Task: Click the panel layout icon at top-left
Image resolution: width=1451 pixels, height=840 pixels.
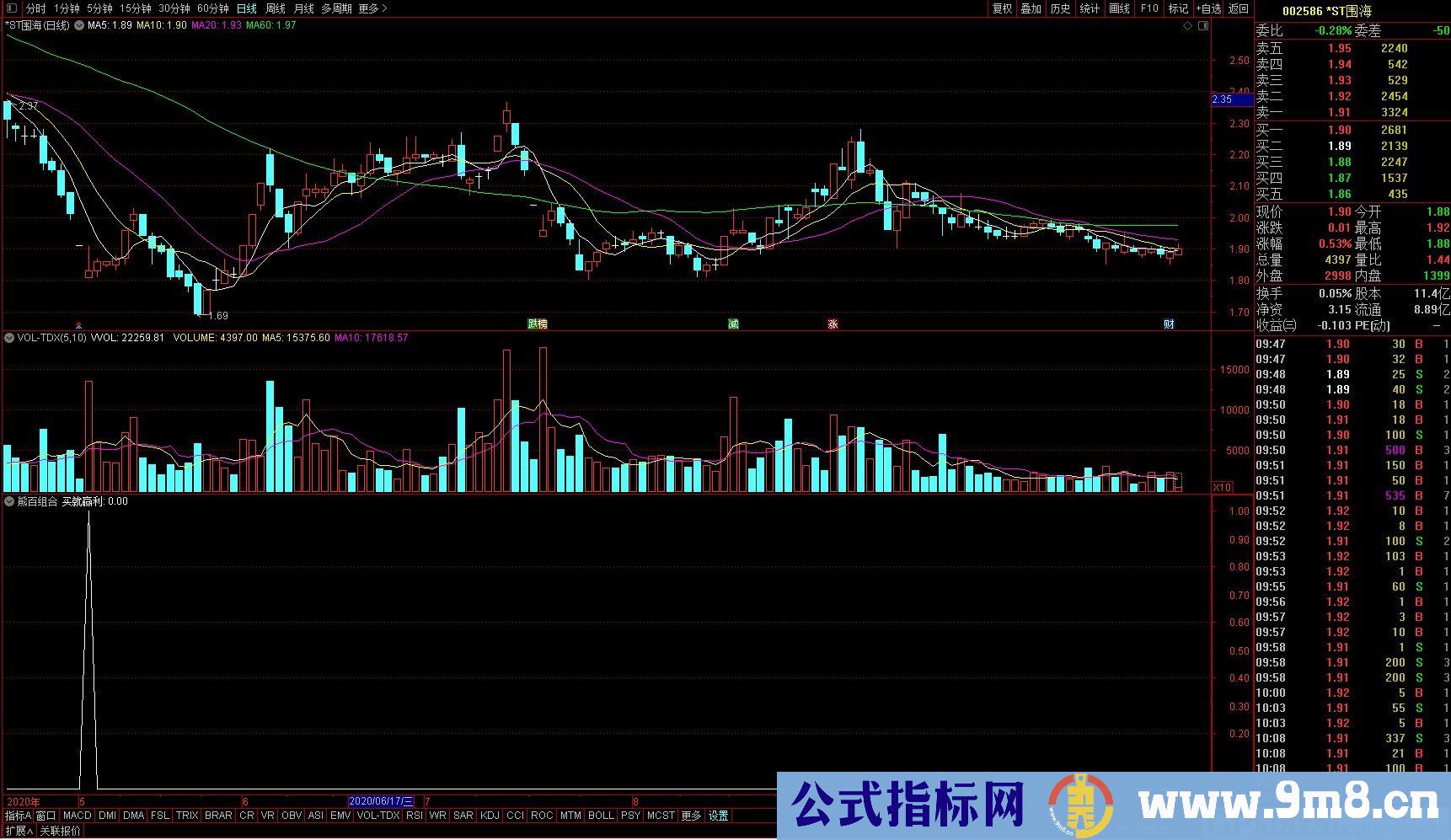Action: coord(11,8)
